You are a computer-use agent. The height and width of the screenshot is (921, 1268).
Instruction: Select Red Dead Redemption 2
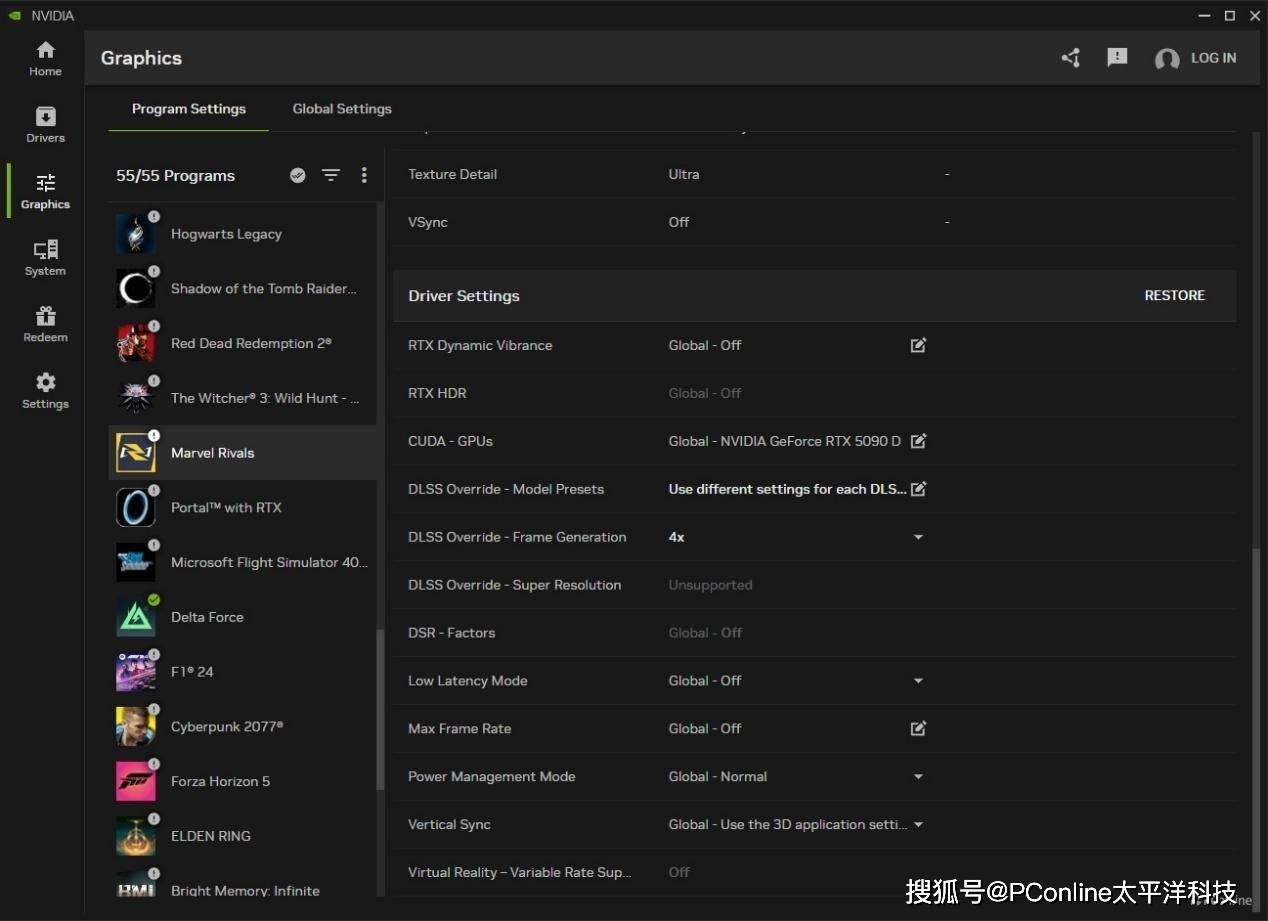(x=243, y=343)
